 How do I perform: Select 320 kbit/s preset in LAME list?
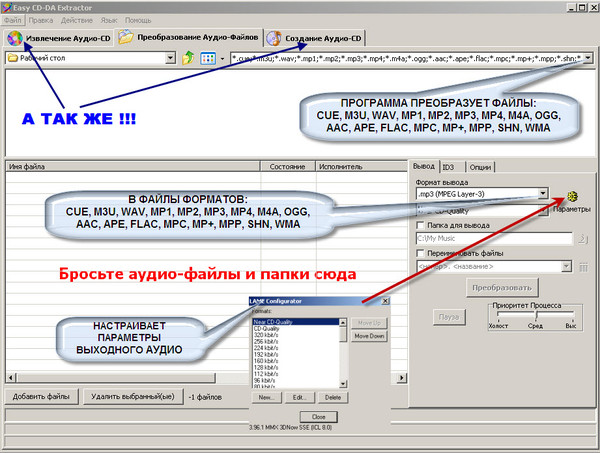(x=295, y=335)
